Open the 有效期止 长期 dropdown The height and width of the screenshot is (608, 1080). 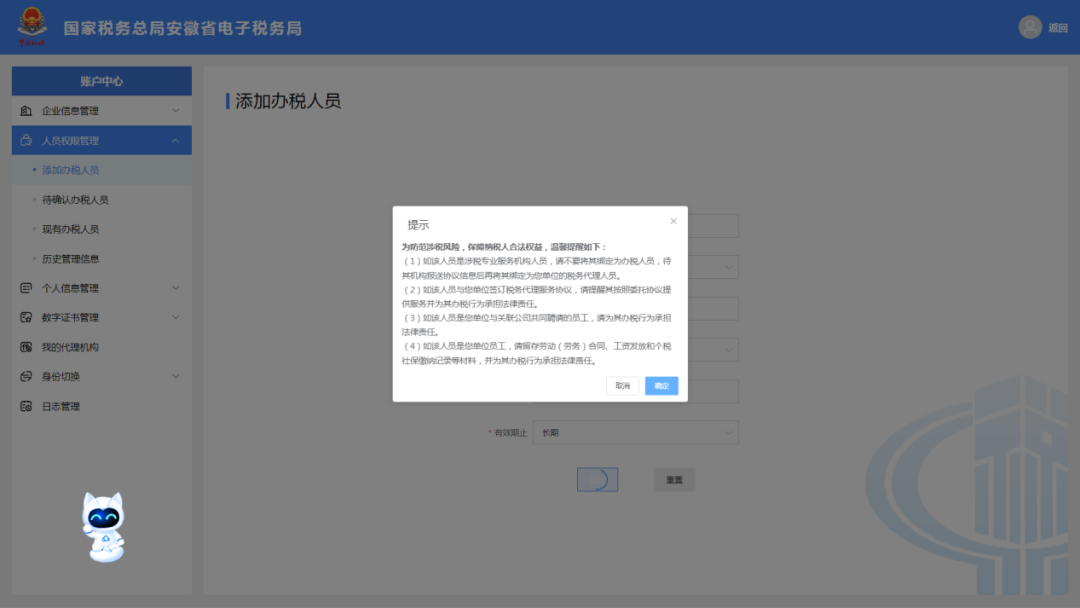pos(635,432)
